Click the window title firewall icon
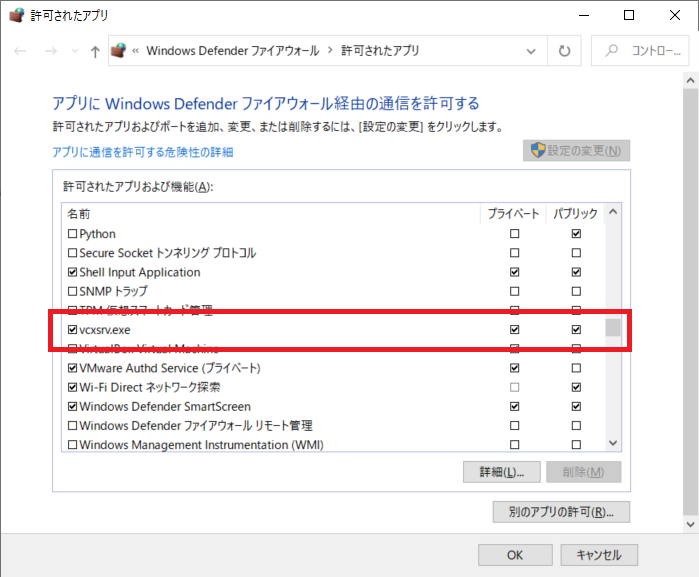This screenshot has width=699, height=577. (x=16, y=16)
